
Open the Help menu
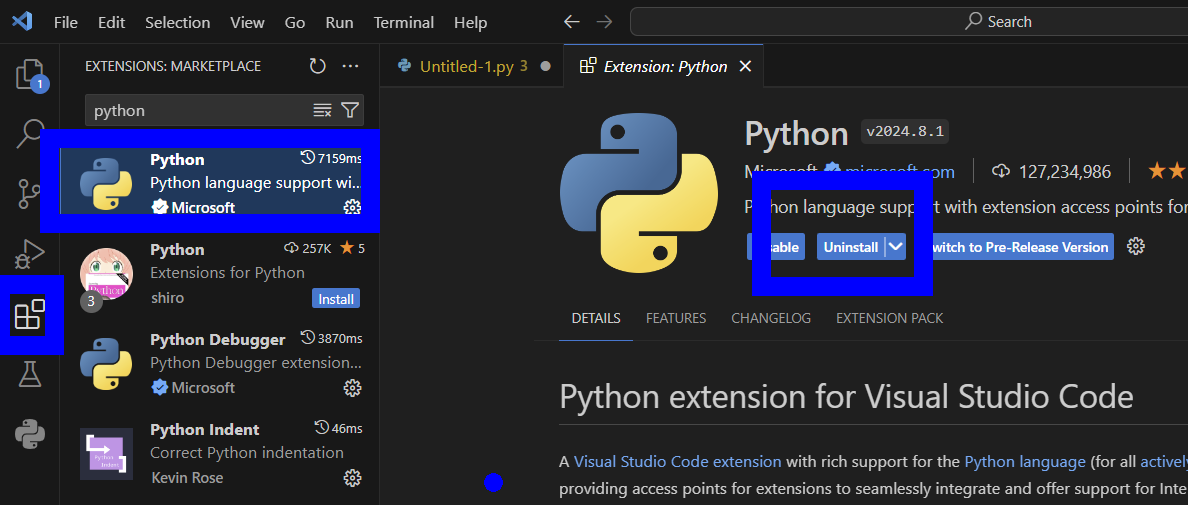pos(471,22)
